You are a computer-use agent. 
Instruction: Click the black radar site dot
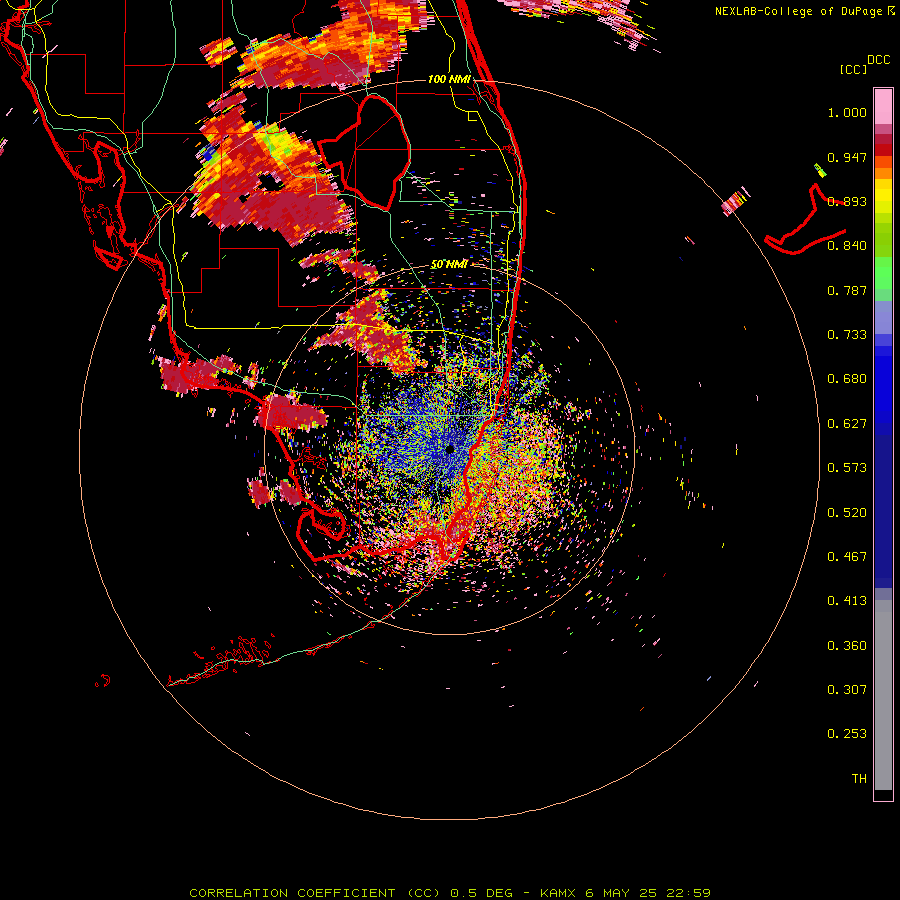tap(450, 449)
